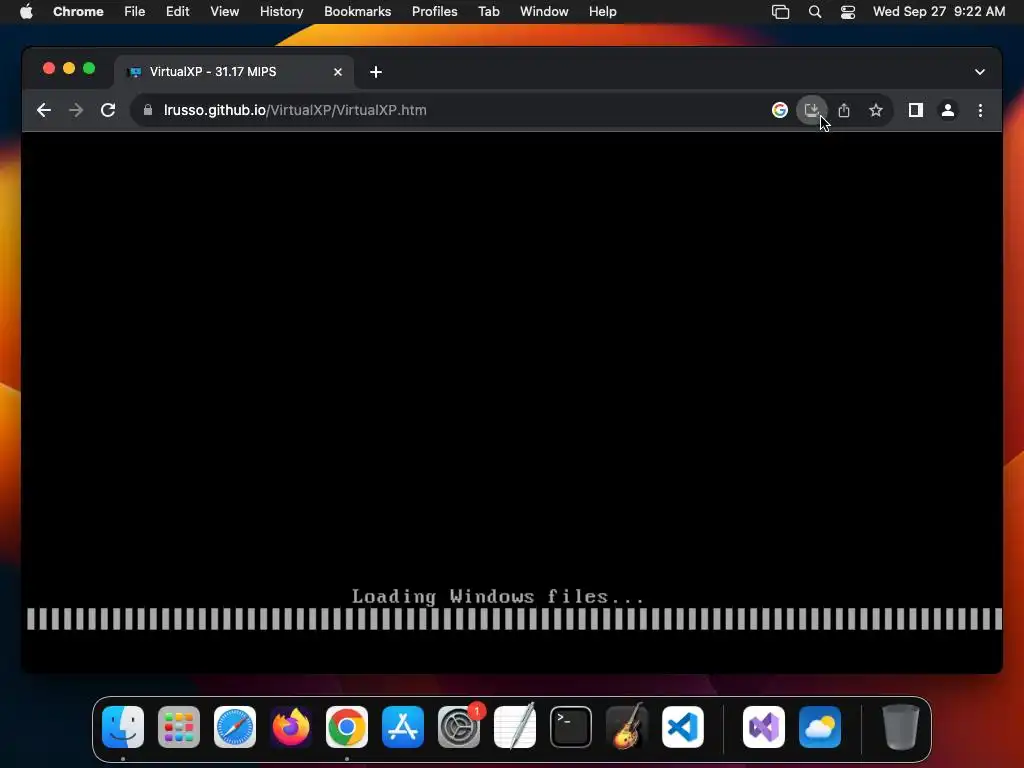
Task: Click the screen mirroring menu bar icon
Action: [x=780, y=12]
